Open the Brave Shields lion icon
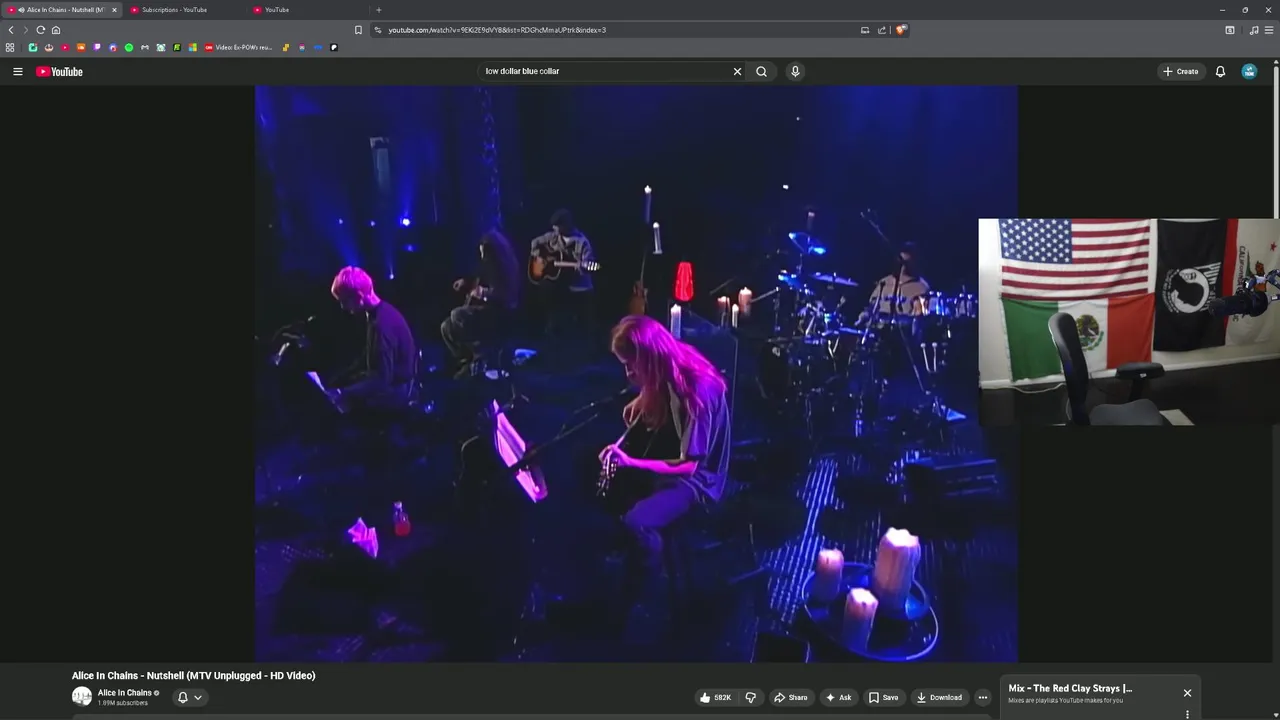The width and height of the screenshot is (1280, 720). coord(900,30)
